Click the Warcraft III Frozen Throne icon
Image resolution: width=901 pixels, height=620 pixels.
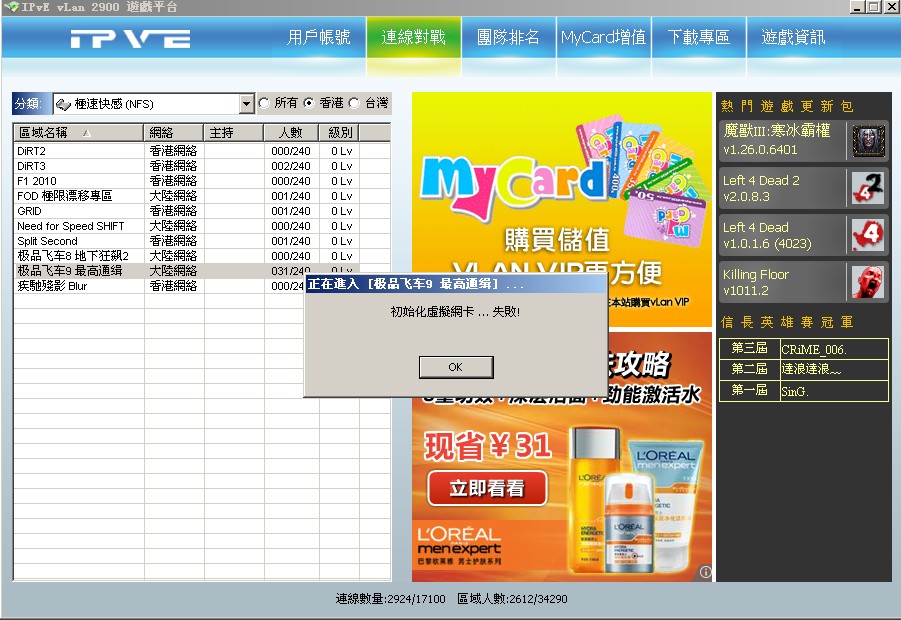tap(868, 141)
